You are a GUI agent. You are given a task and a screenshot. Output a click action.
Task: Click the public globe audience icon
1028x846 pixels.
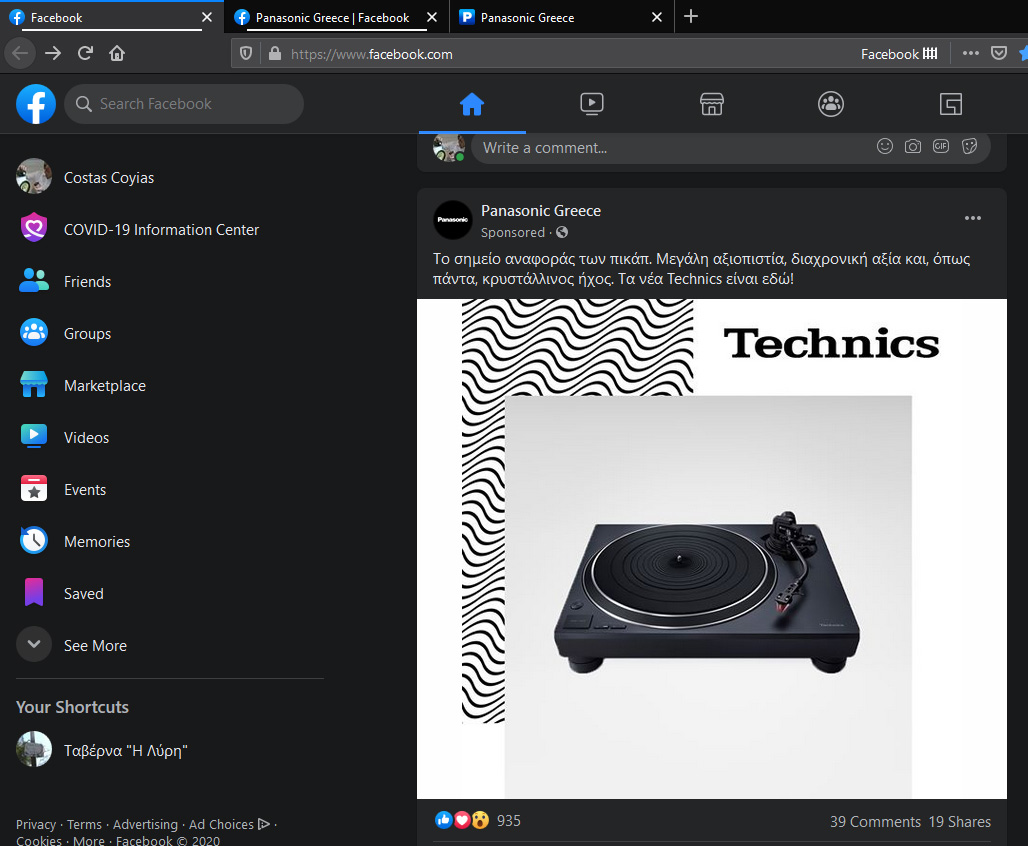click(562, 232)
